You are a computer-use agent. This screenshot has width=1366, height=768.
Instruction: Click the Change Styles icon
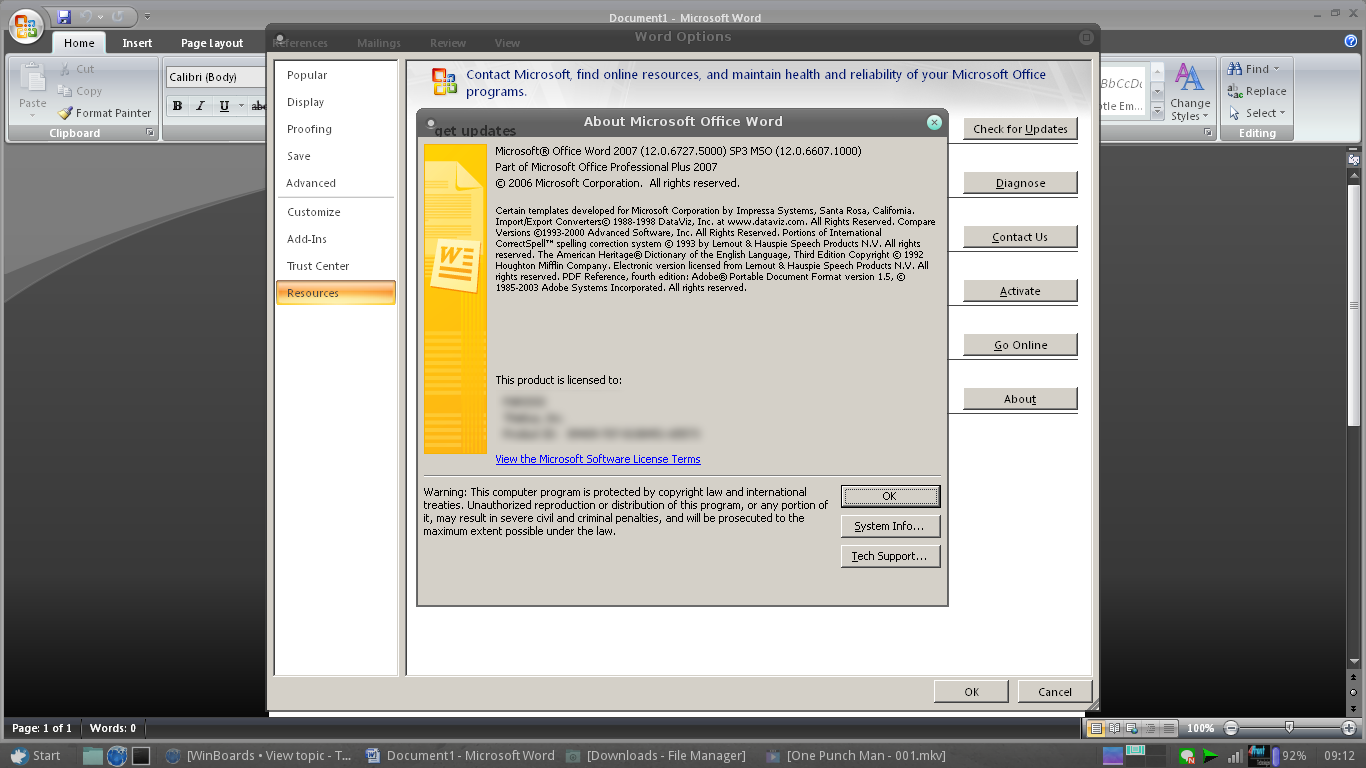(1189, 78)
